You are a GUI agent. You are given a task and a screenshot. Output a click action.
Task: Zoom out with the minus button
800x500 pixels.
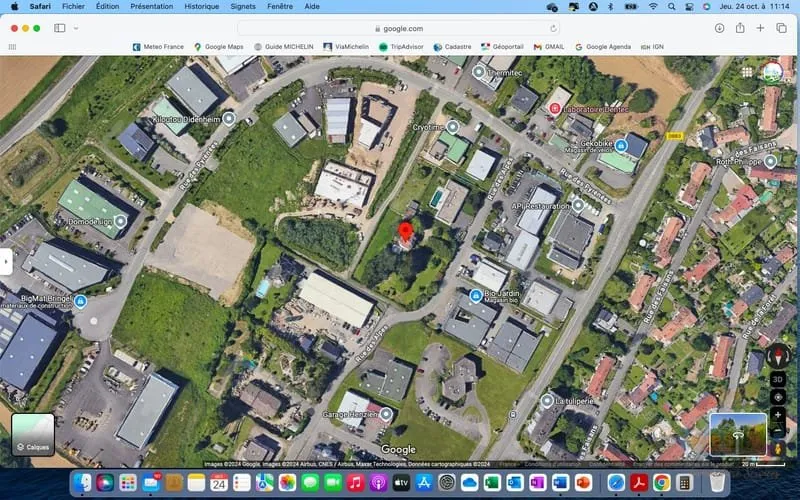(778, 431)
